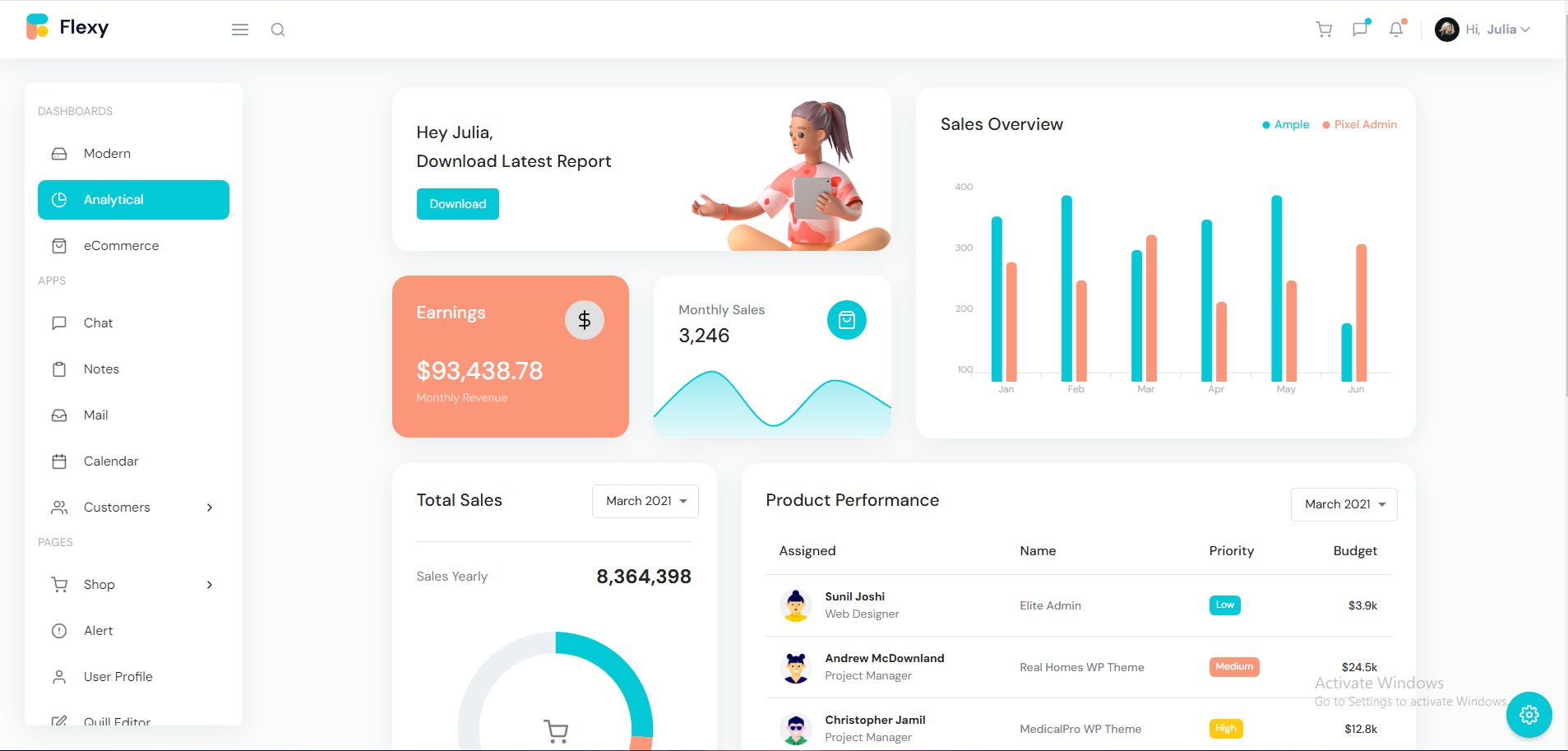Click the 8,364,398 yearly sales value
Image resolution: width=1568 pixels, height=751 pixels.
pyautogui.click(x=644, y=577)
